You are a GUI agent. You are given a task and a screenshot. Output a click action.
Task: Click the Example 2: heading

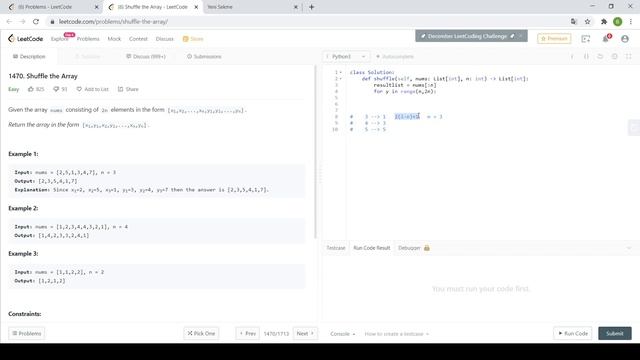[23, 208]
